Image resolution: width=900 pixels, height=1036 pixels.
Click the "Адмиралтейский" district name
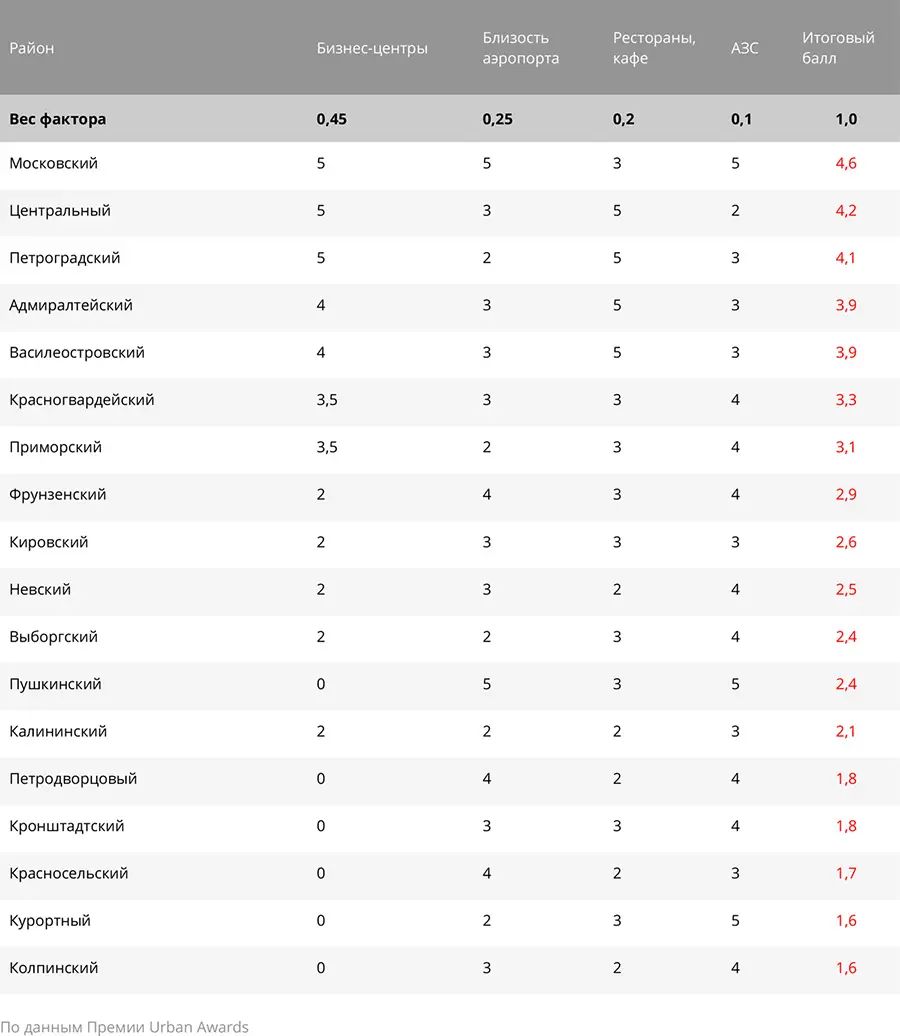point(71,305)
